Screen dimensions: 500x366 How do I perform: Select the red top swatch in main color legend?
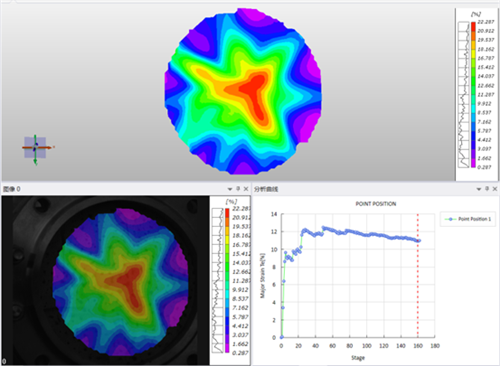(x=473, y=27)
